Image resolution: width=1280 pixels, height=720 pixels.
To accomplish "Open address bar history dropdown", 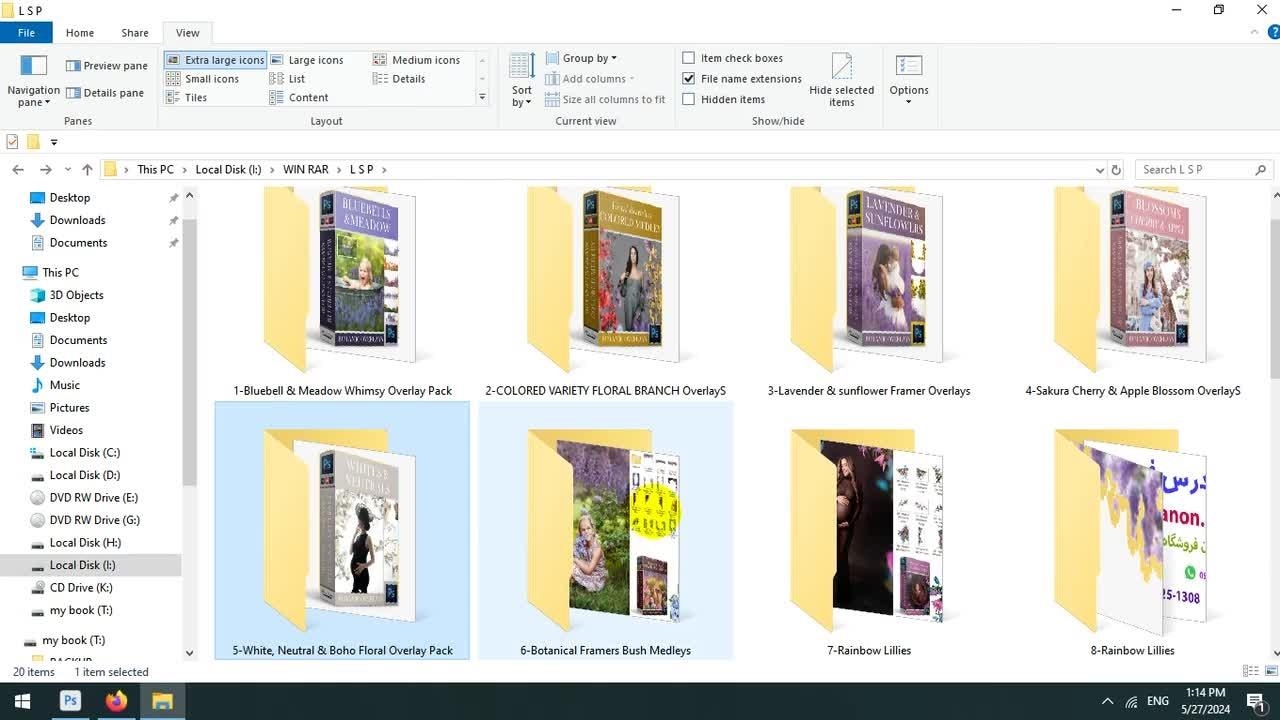I will (x=1100, y=170).
